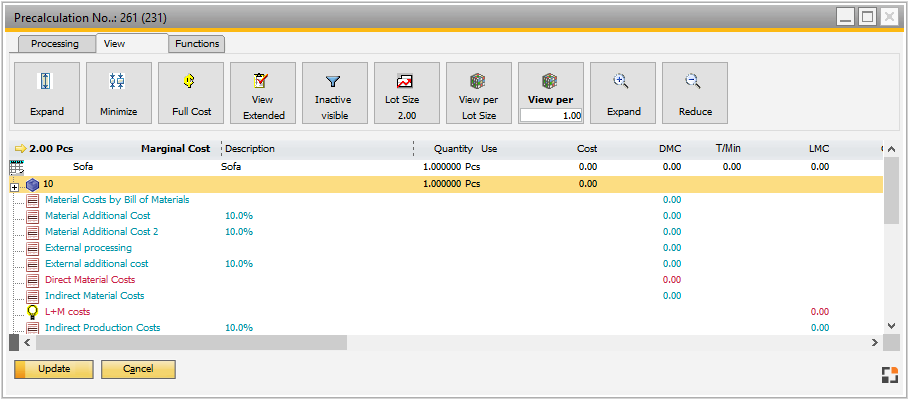Open the Functions tab
The height and width of the screenshot is (401, 911).
pyautogui.click(x=197, y=44)
